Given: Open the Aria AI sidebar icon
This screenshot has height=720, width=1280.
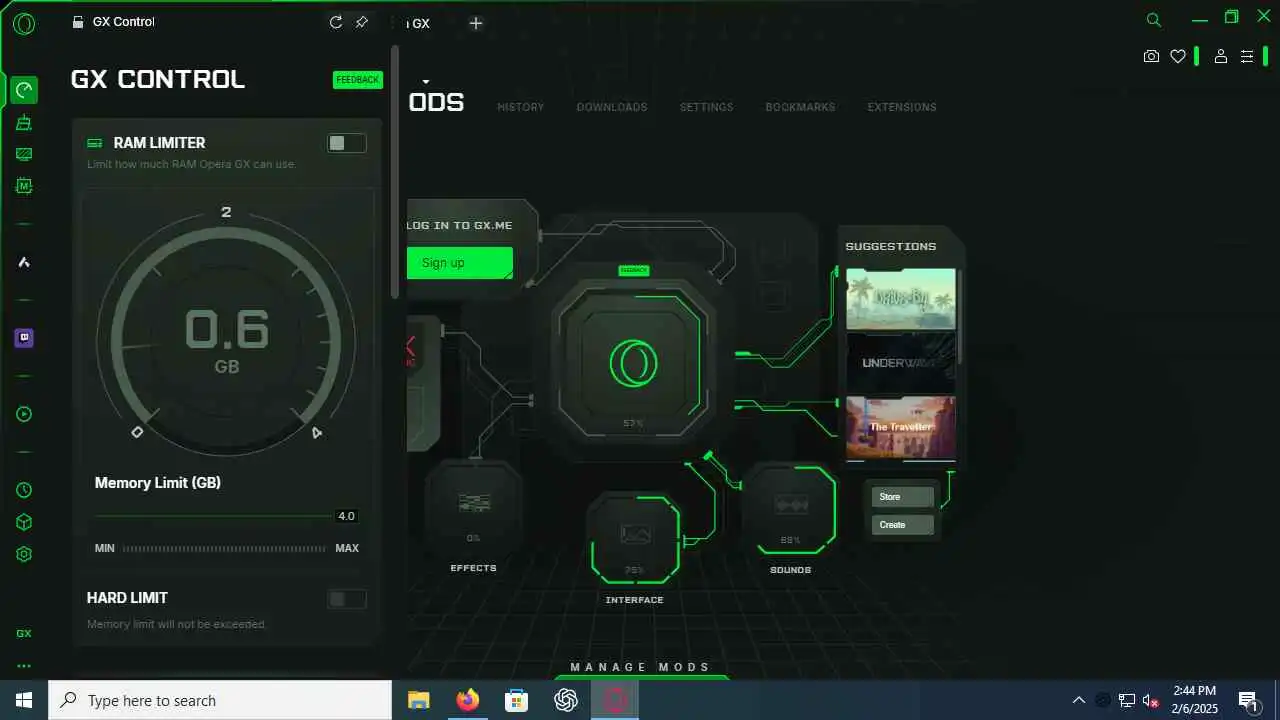Looking at the screenshot, I should [x=24, y=262].
